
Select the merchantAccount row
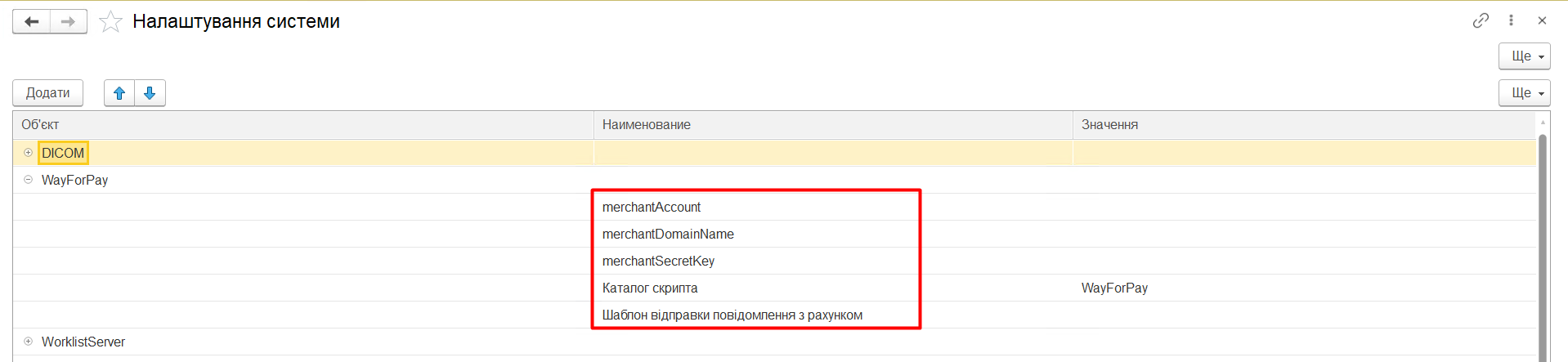tap(652, 208)
